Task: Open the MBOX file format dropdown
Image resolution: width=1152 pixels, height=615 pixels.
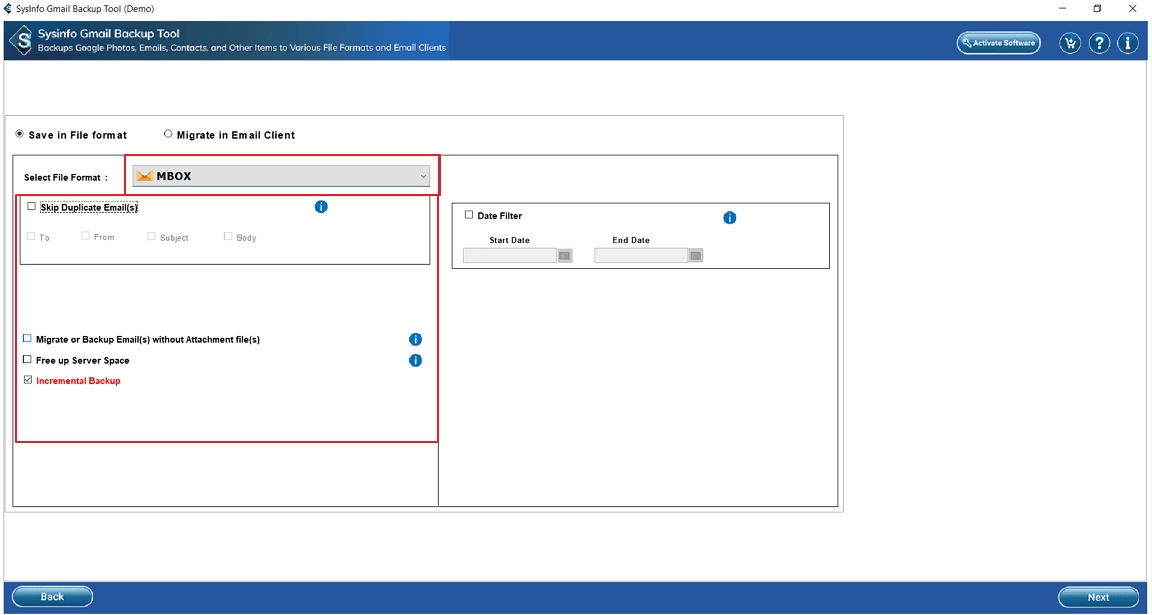Action: [281, 176]
